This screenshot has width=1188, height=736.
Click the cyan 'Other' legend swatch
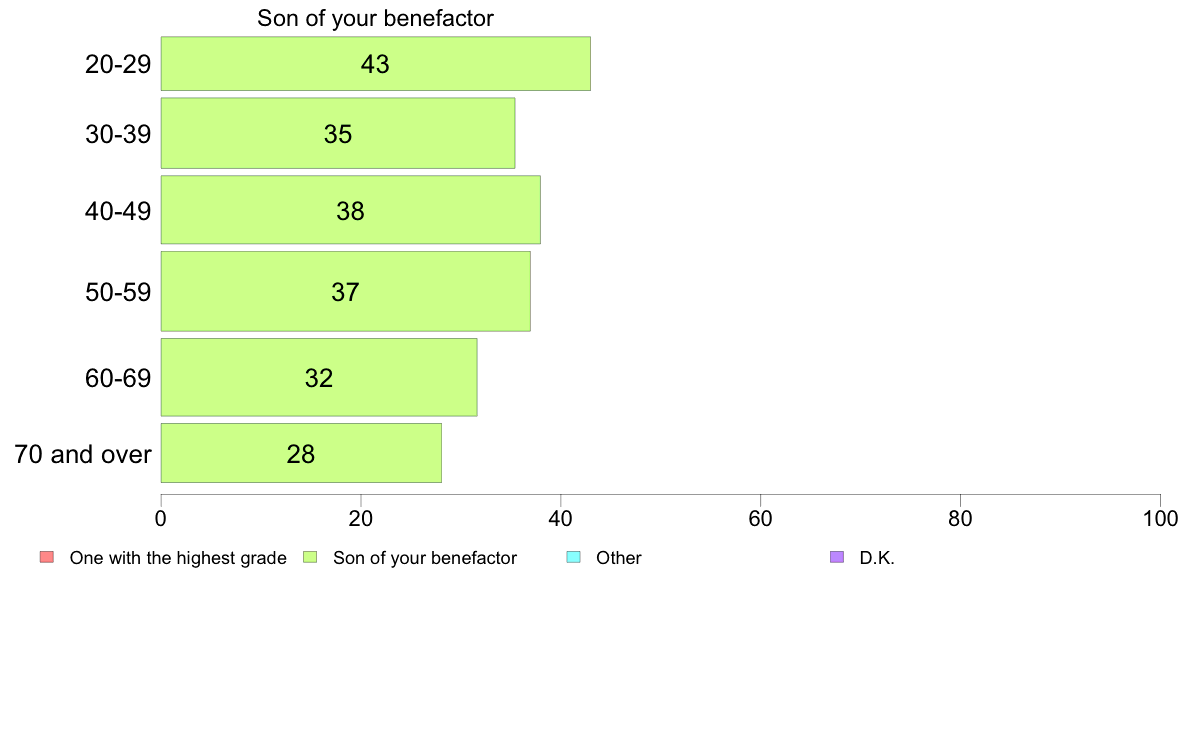tap(574, 557)
